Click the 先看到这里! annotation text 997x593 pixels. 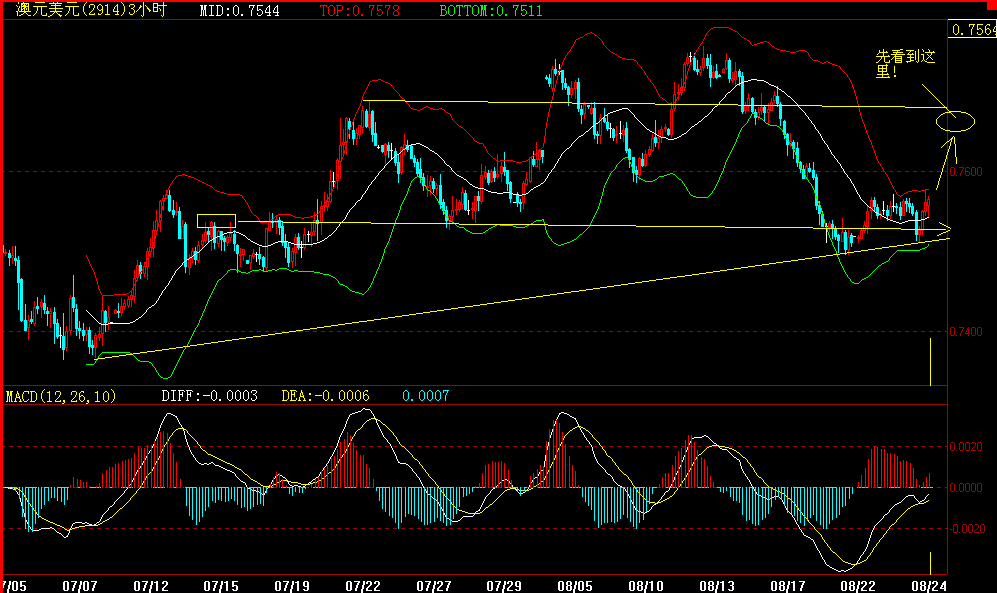point(905,64)
